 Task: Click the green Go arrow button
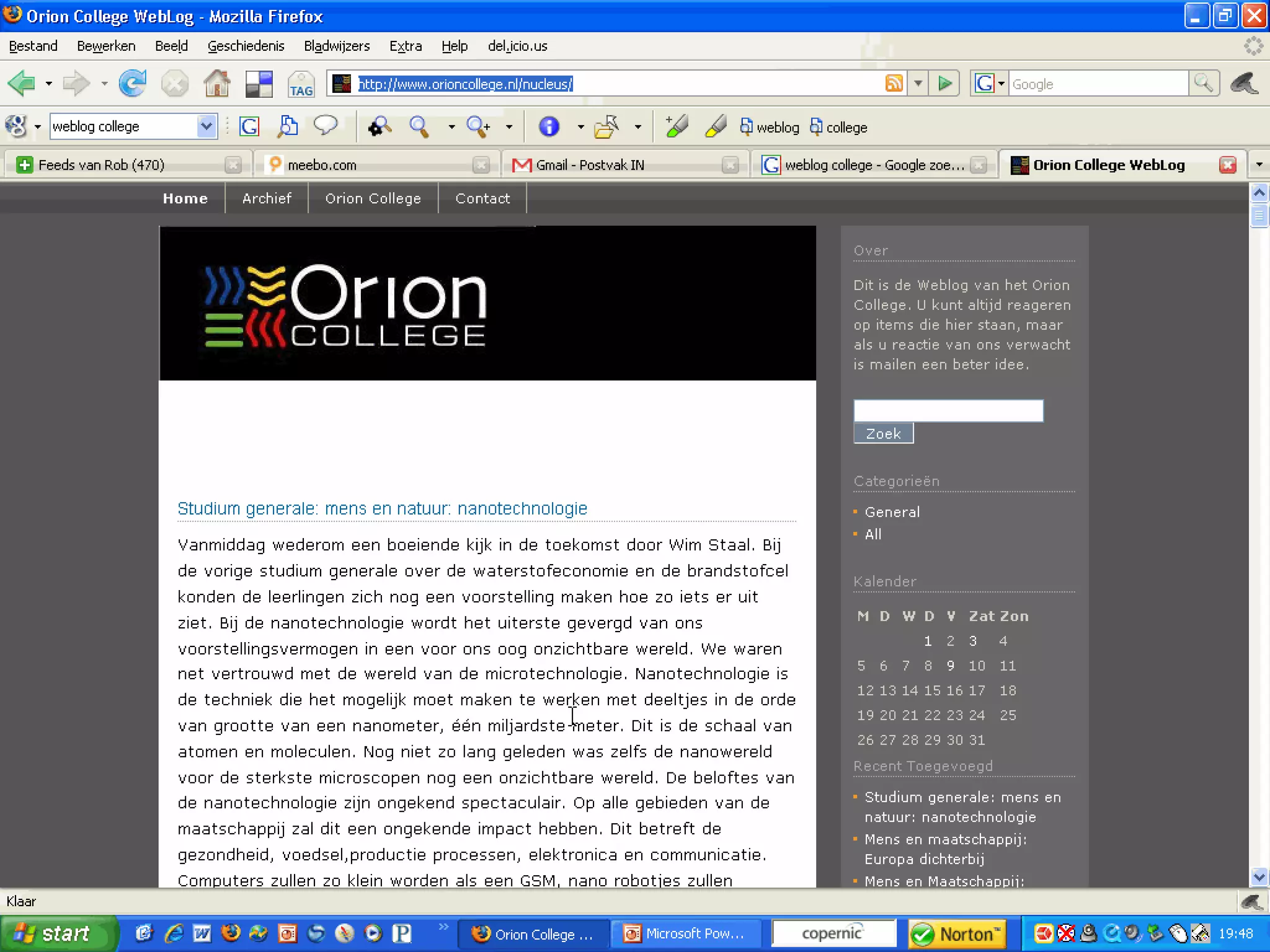pos(944,83)
